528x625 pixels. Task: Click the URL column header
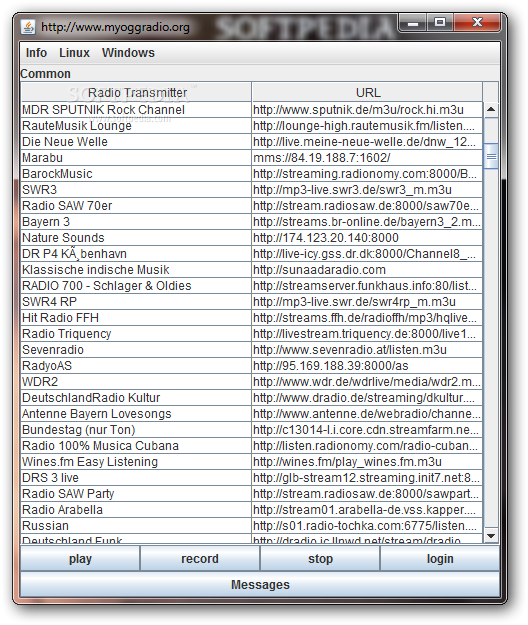[367, 92]
